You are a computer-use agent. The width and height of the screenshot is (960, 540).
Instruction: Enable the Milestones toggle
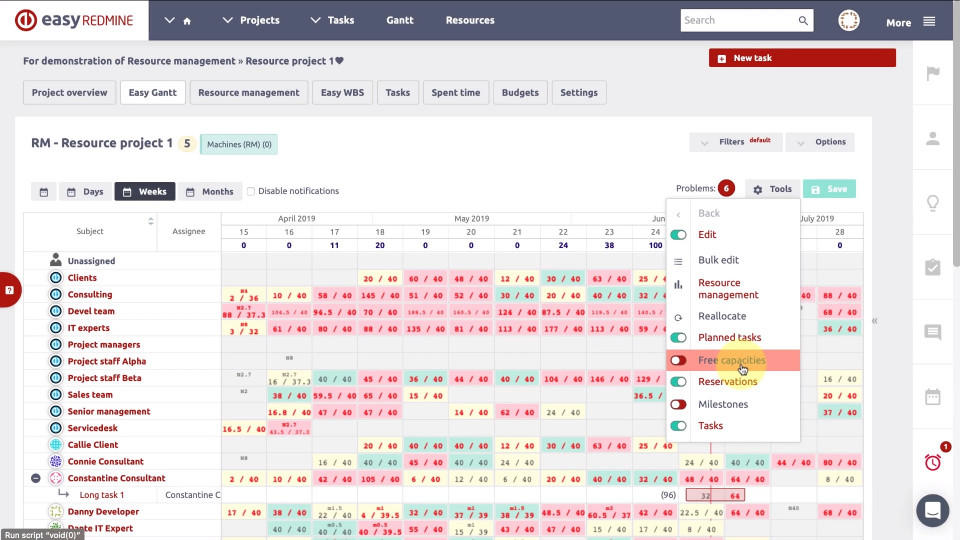click(679, 404)
